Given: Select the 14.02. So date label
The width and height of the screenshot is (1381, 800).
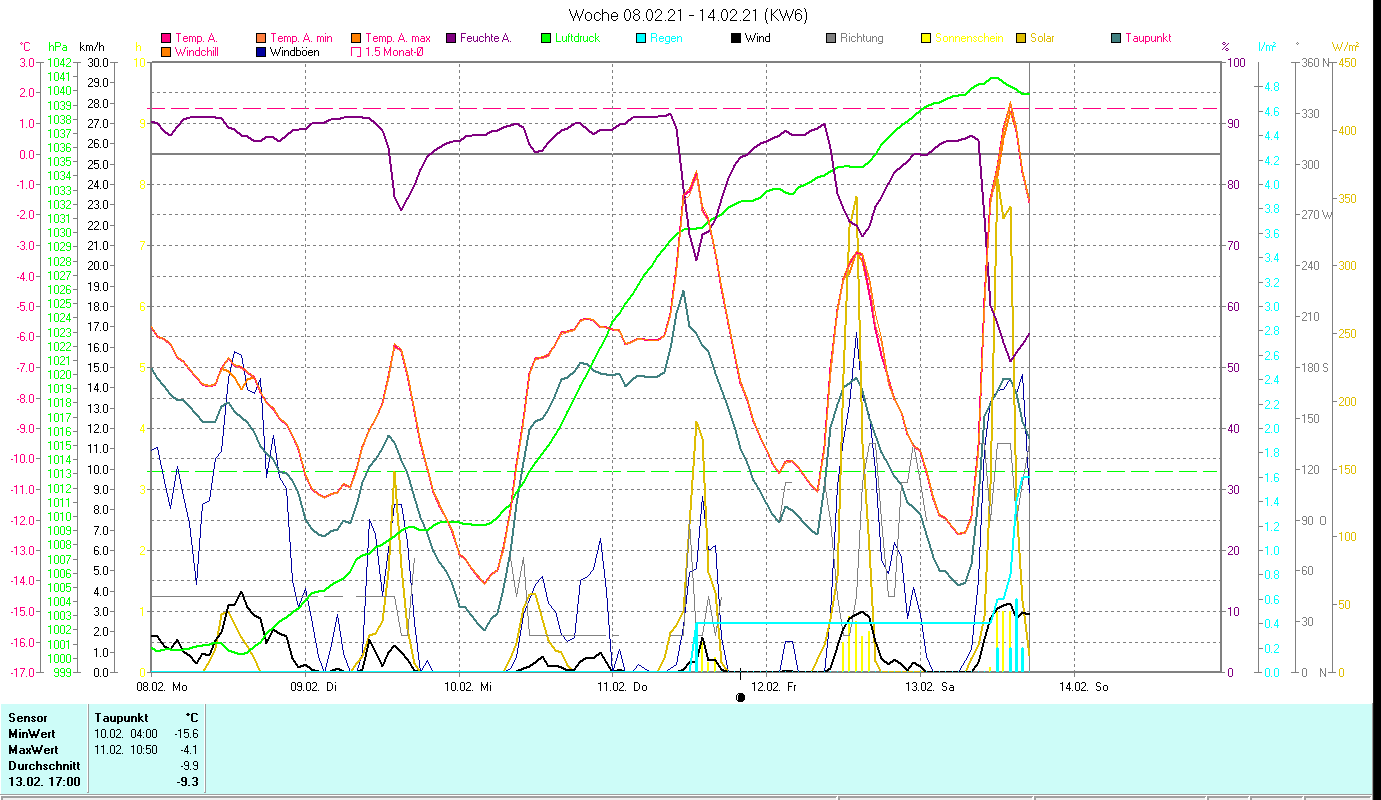Looking at the screenshot, I should [x=1082, y=687].
